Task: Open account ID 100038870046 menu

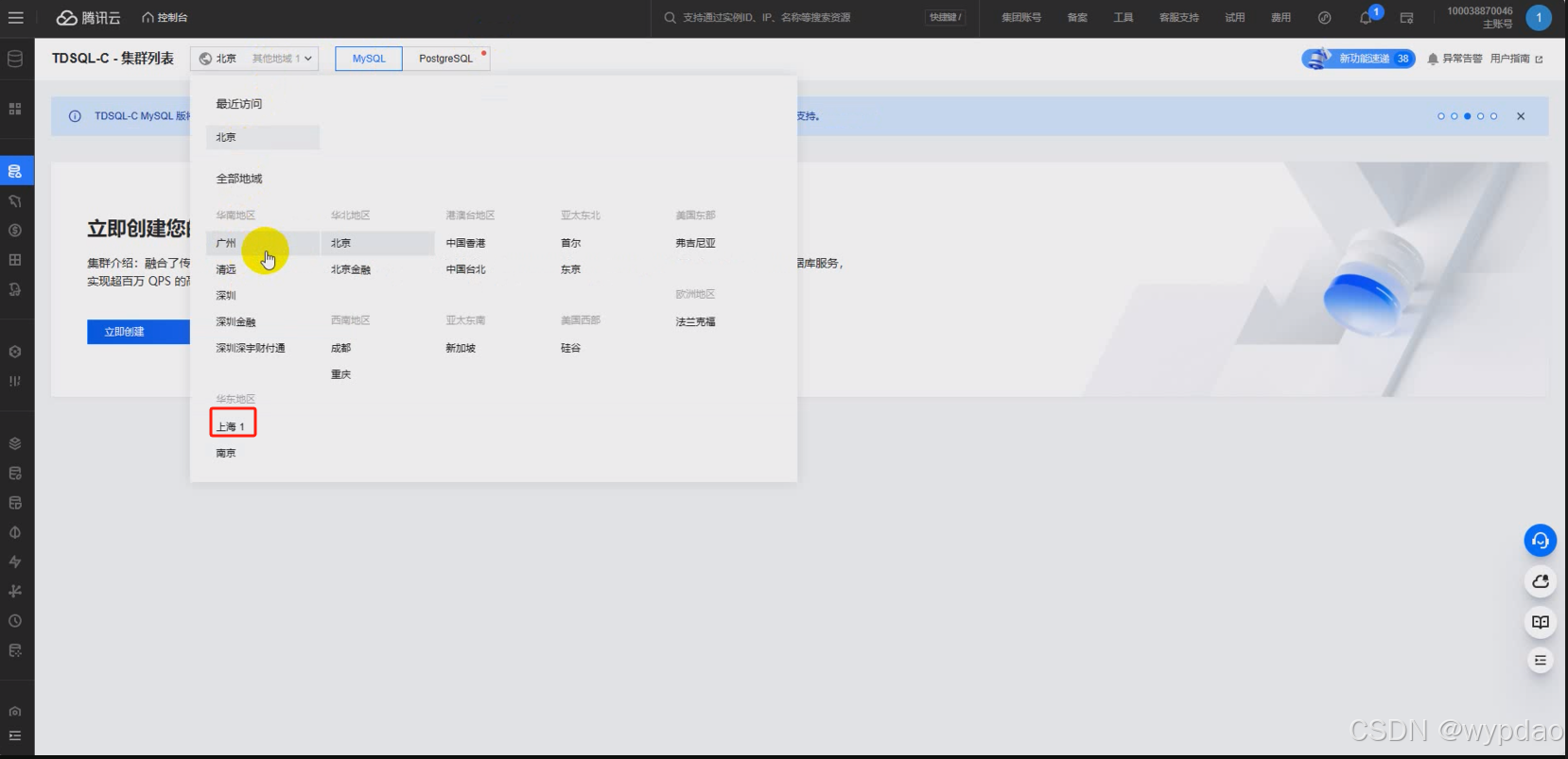Action: point(1479,11)
